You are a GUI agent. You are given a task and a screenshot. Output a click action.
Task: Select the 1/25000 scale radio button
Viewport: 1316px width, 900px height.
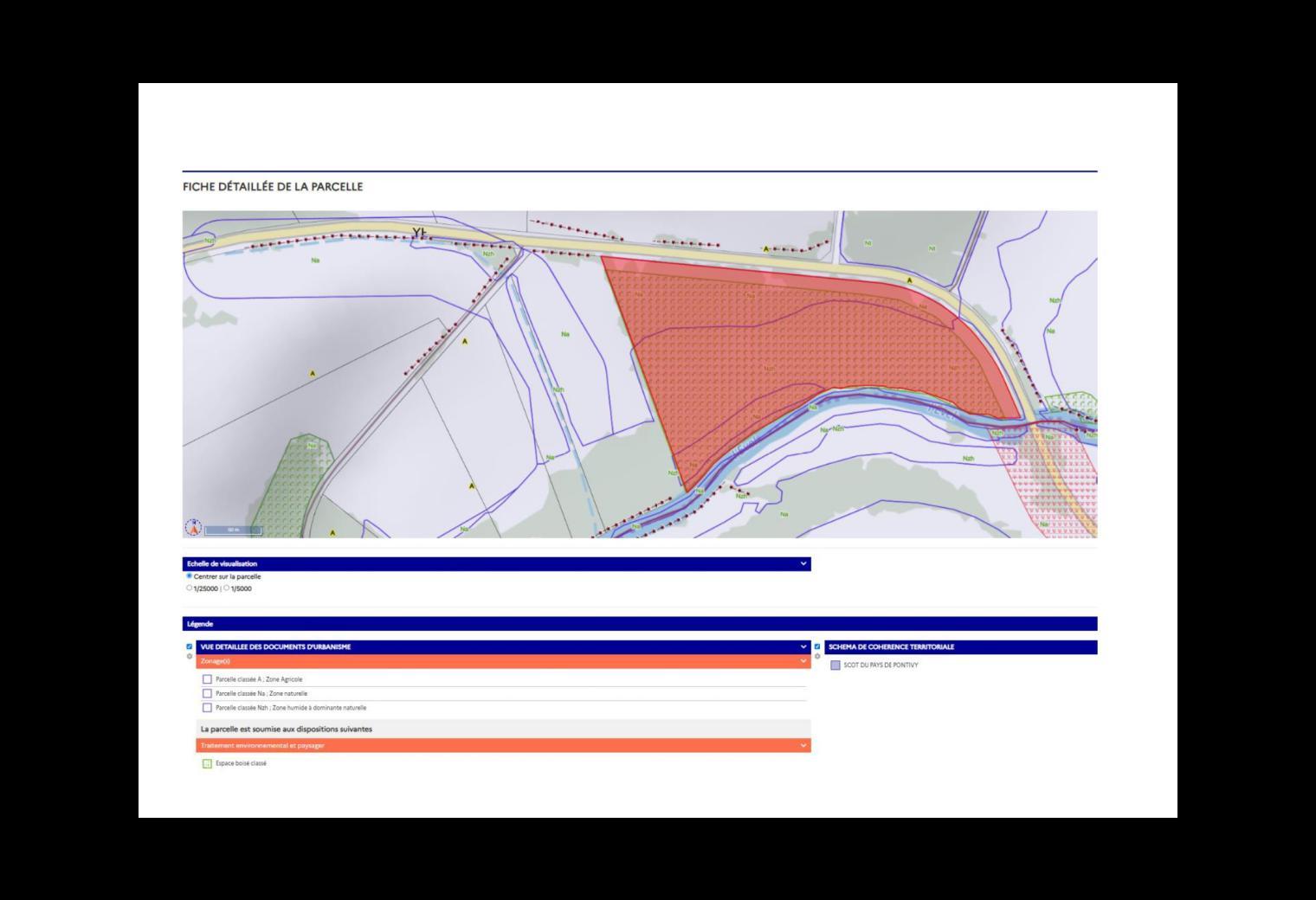pyautogui.click(x=190, y=588)
